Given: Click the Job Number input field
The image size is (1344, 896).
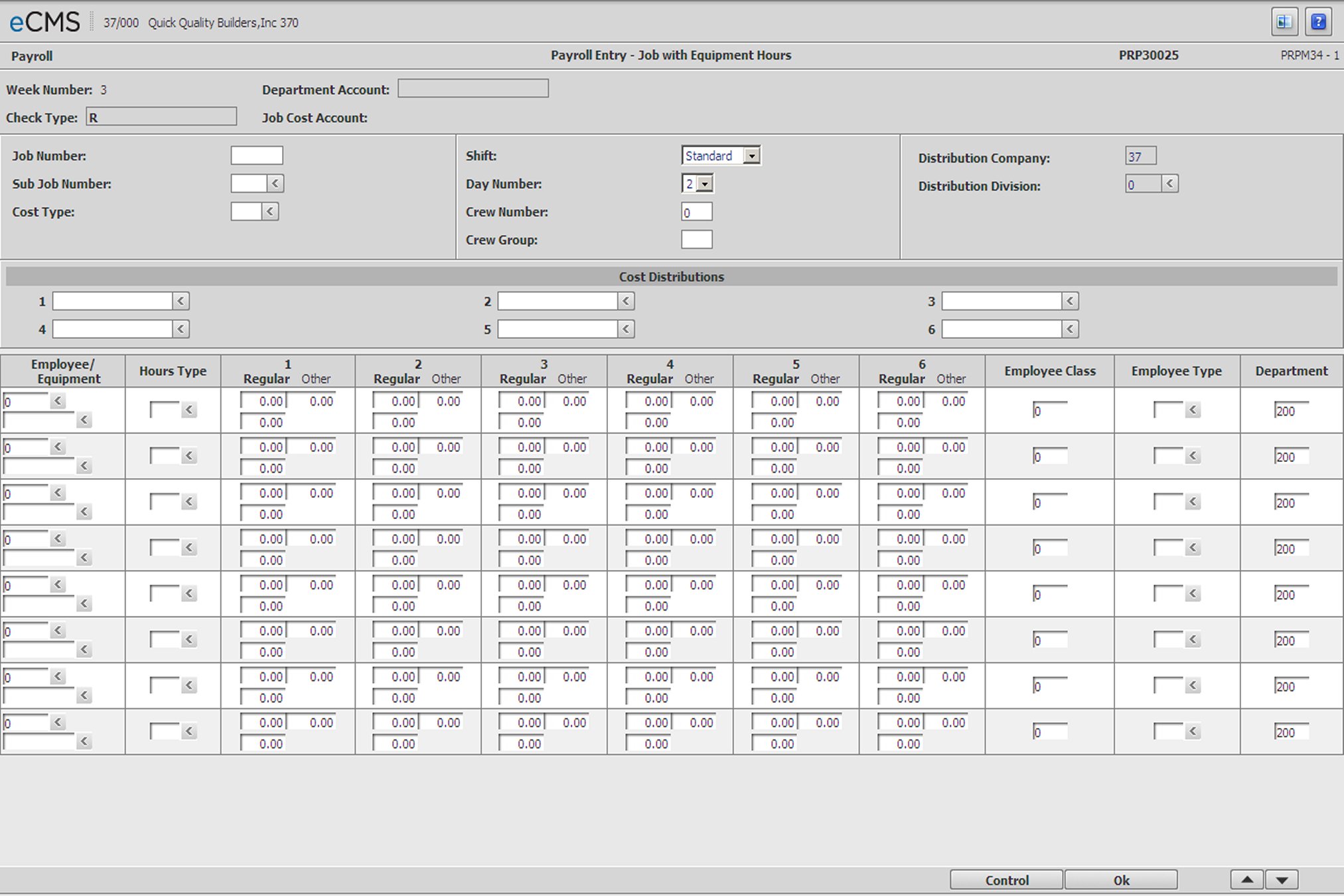Looking at the screenshot, I should [257, 156].
